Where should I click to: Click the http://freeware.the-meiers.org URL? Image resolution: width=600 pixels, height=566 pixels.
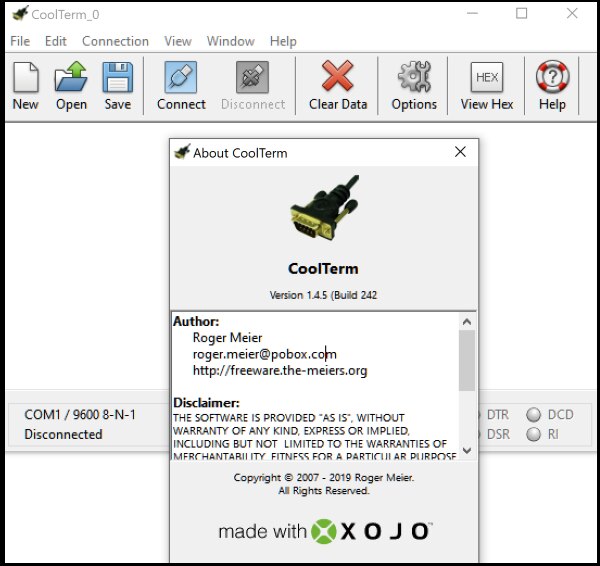click(x=280, y=370)
